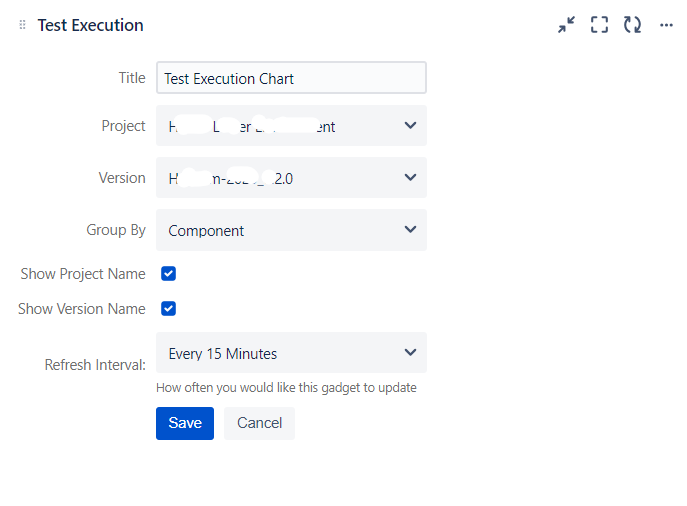This screenshot has height=506, width=687.
Task: Click the Group By label
Action: (116, 230)
